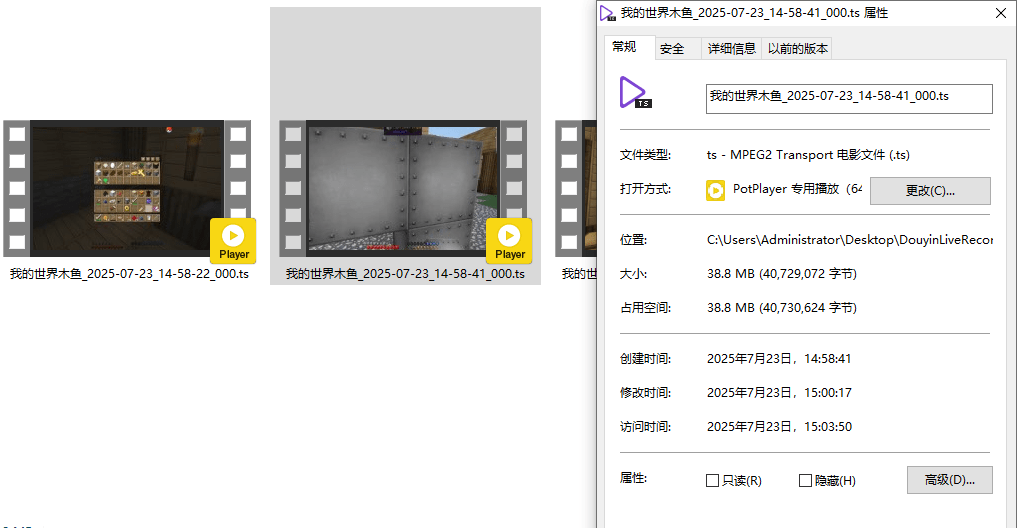Screen dimensions: 1017x528
Task: Toggle the 隐藏(H) hidden checkbox
Action: coord(805,481)
